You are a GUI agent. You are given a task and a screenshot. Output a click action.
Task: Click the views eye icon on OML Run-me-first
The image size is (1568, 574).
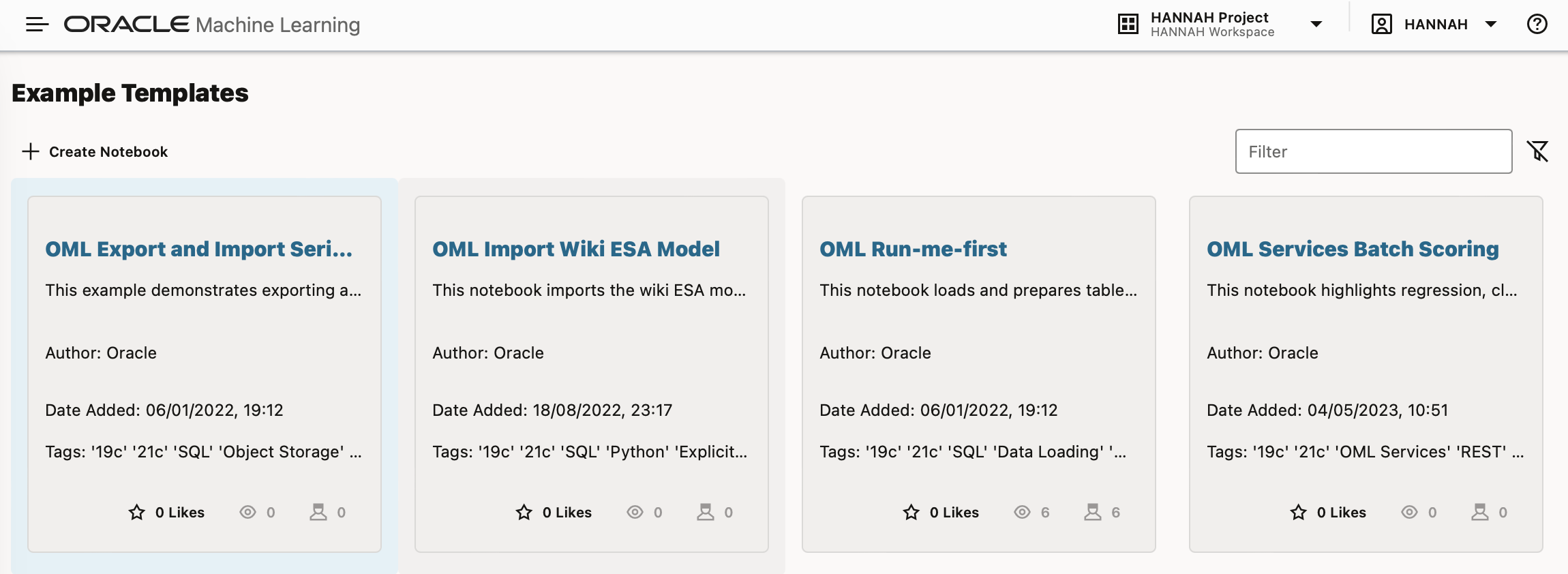(x=1022, y=512)
